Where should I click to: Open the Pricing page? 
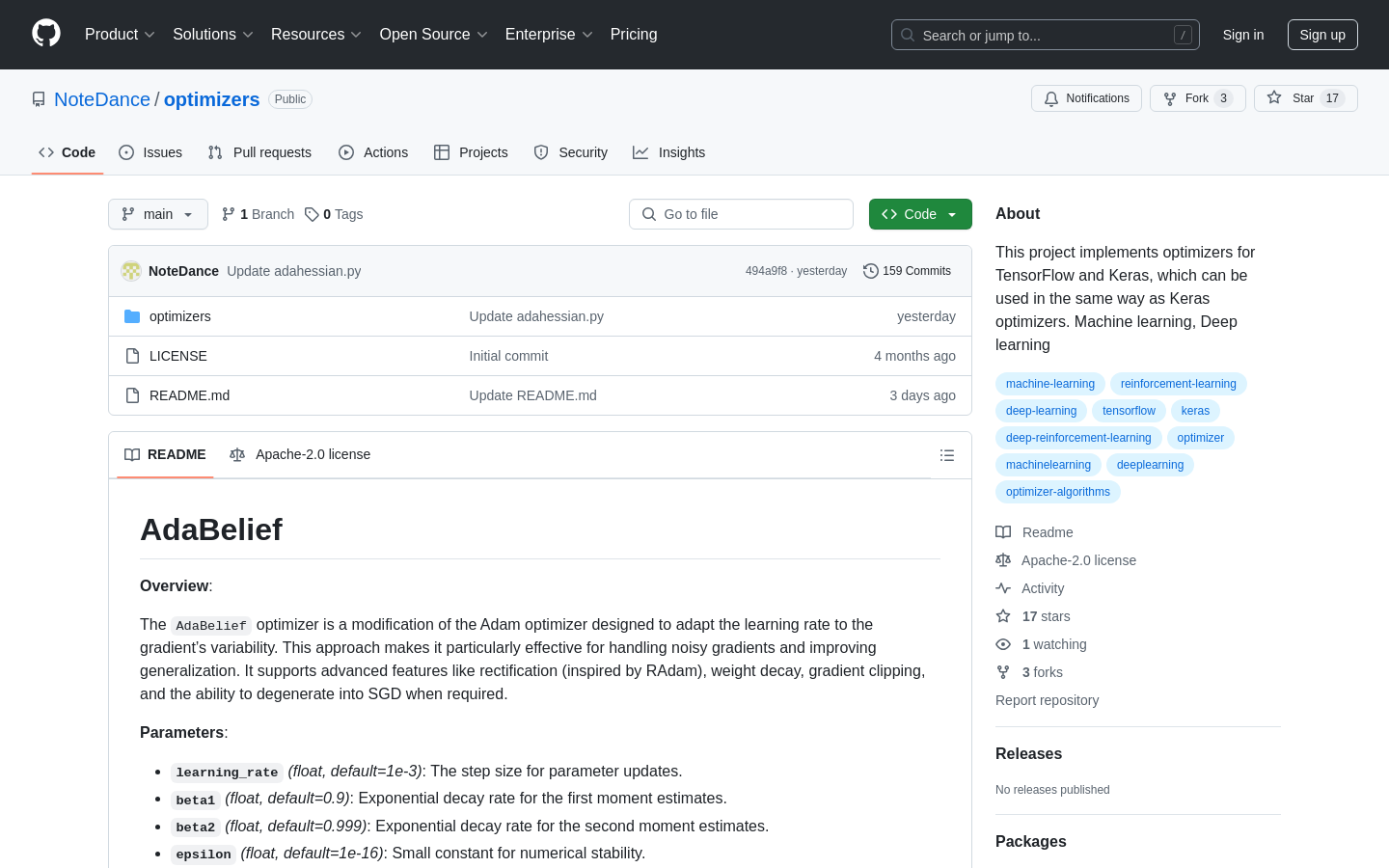click(x=634, y=35)
